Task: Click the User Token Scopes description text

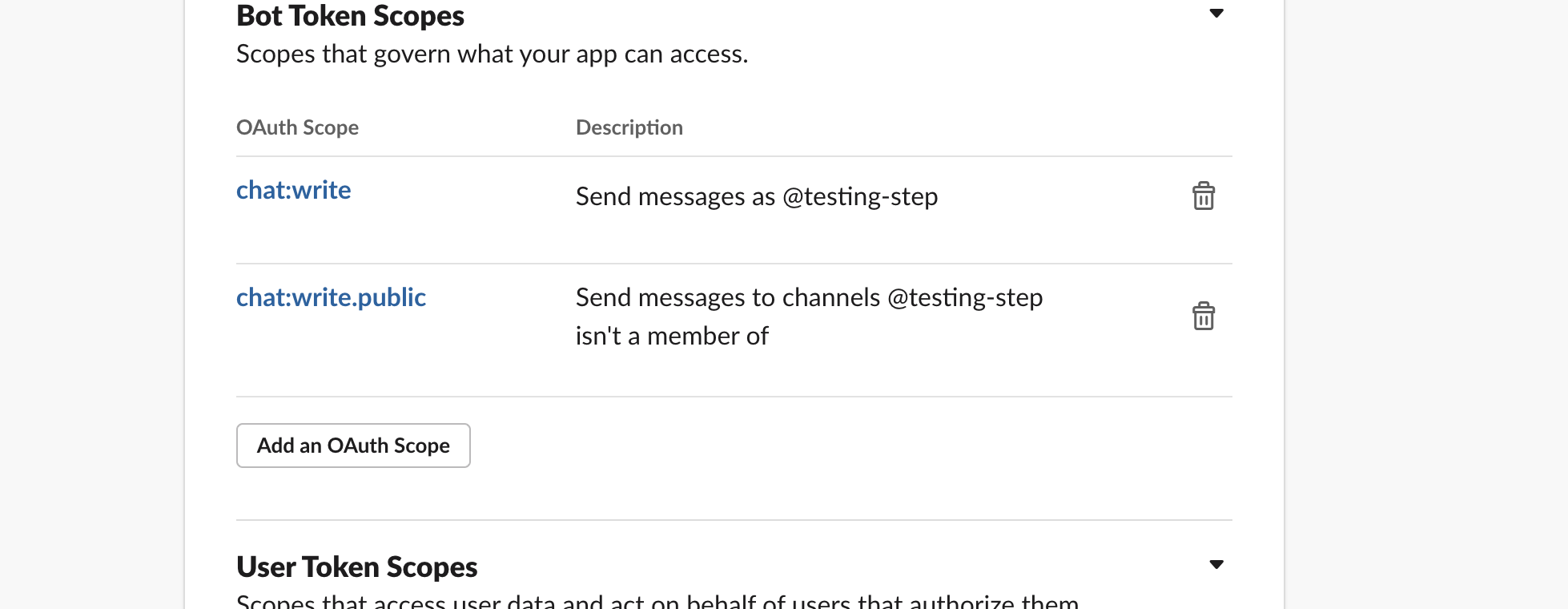Action: pos(657,601)
